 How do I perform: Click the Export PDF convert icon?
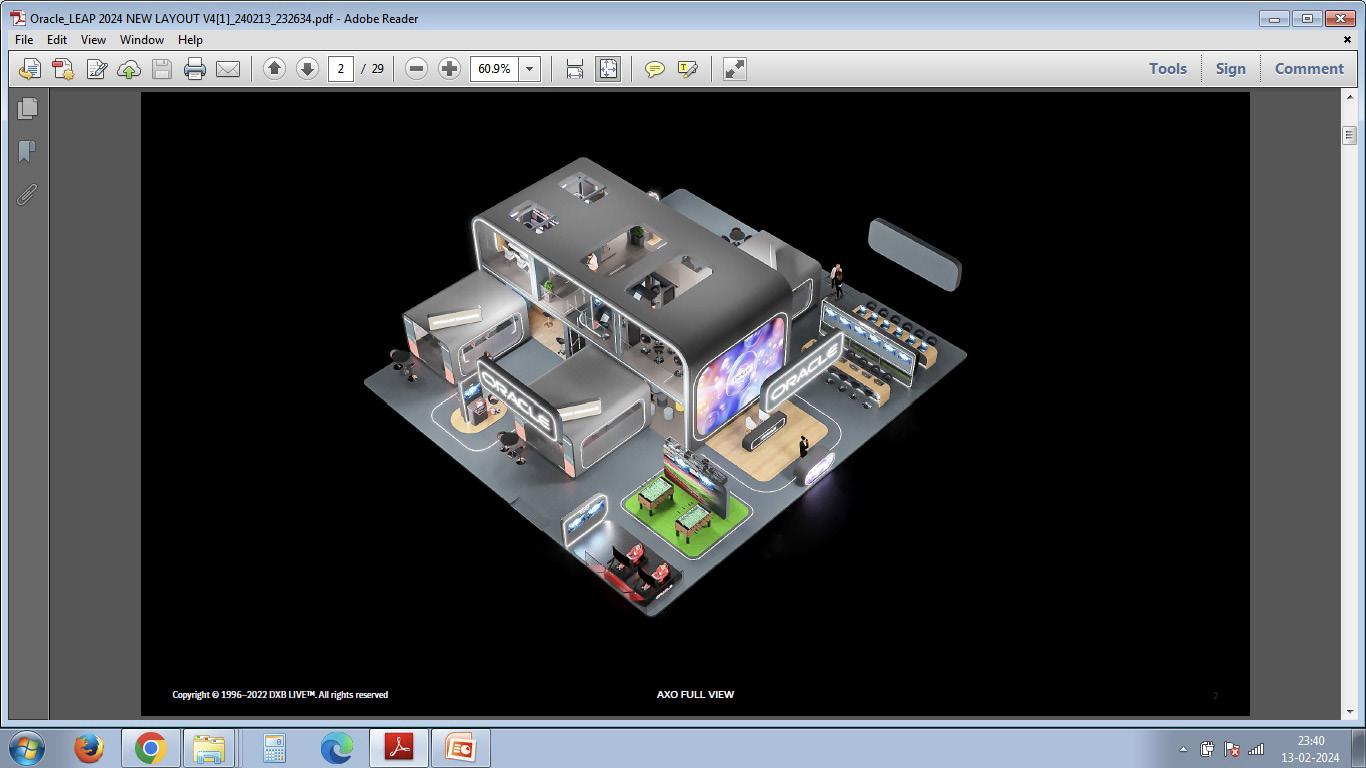(x=63, y=69)
